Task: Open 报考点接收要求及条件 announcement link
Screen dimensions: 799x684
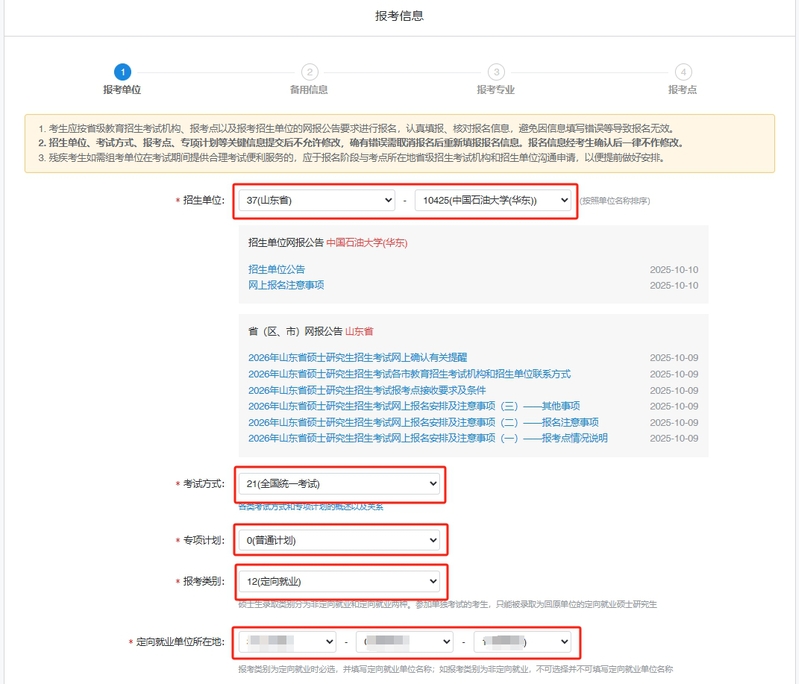Action: [x=366, y=390]
